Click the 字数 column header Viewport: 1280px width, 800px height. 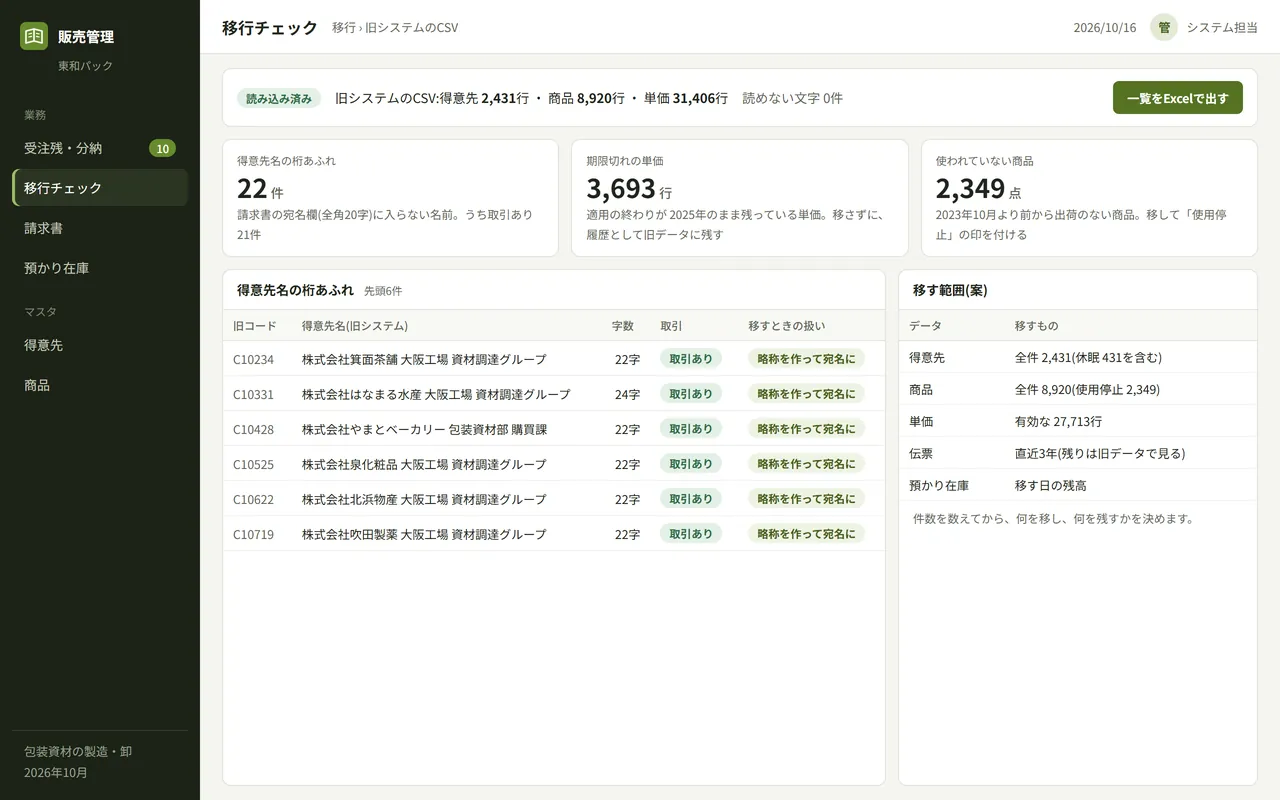point(623,326)
